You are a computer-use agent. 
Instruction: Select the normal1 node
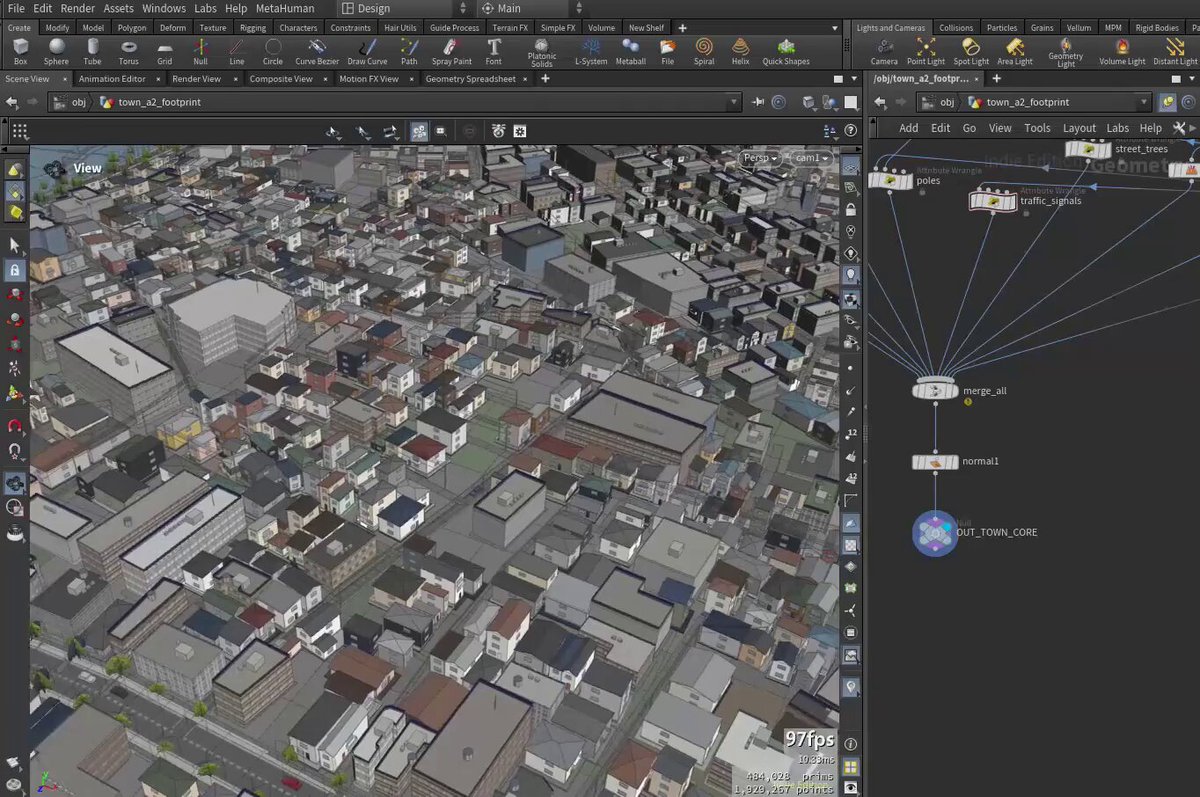coord(935,462)
